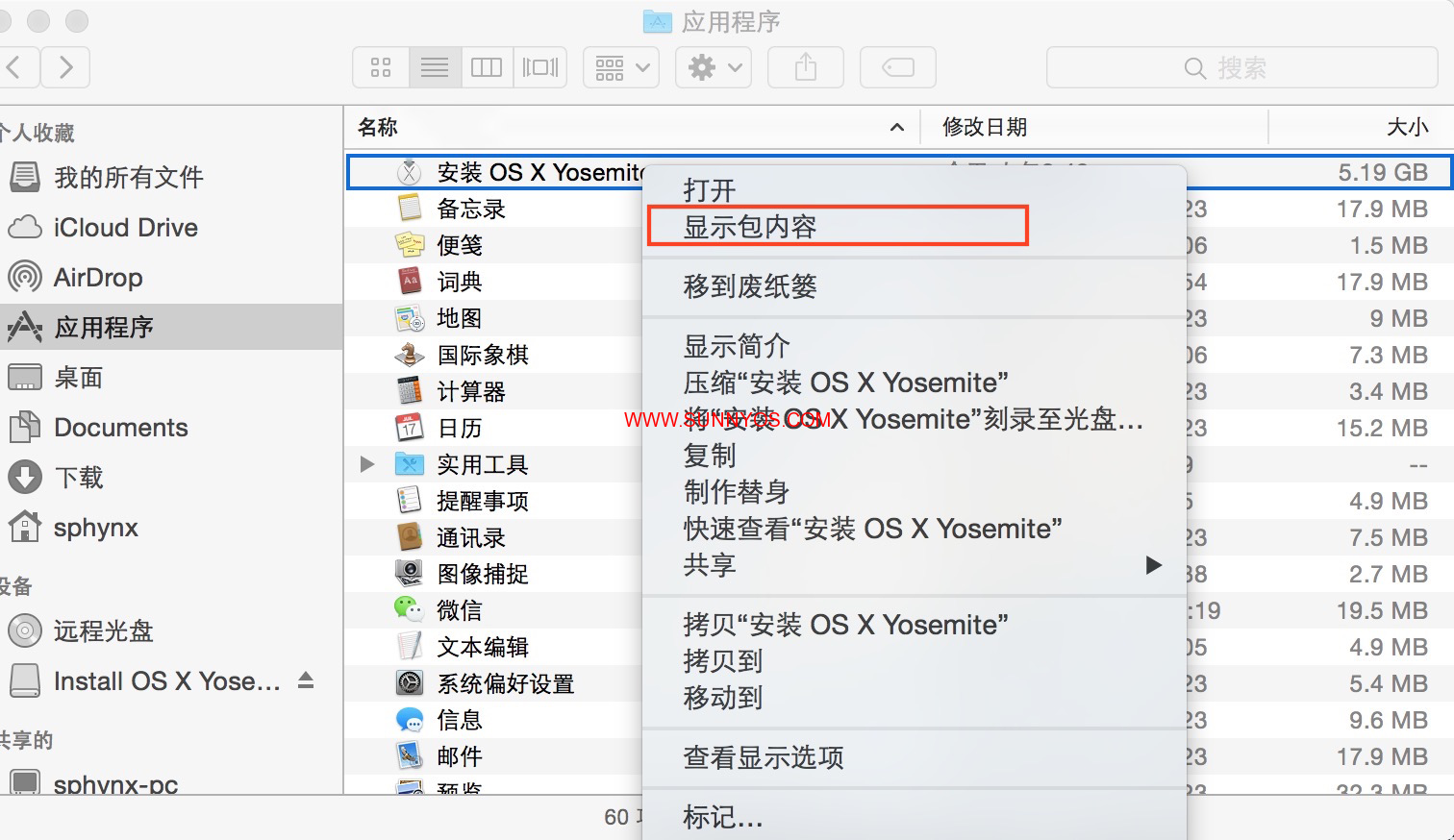Image resolution: width=1454 pixels, height=840 pixels.
Task: Expand the 实用工具 folder triangle
Action: (x=366, y=464)
